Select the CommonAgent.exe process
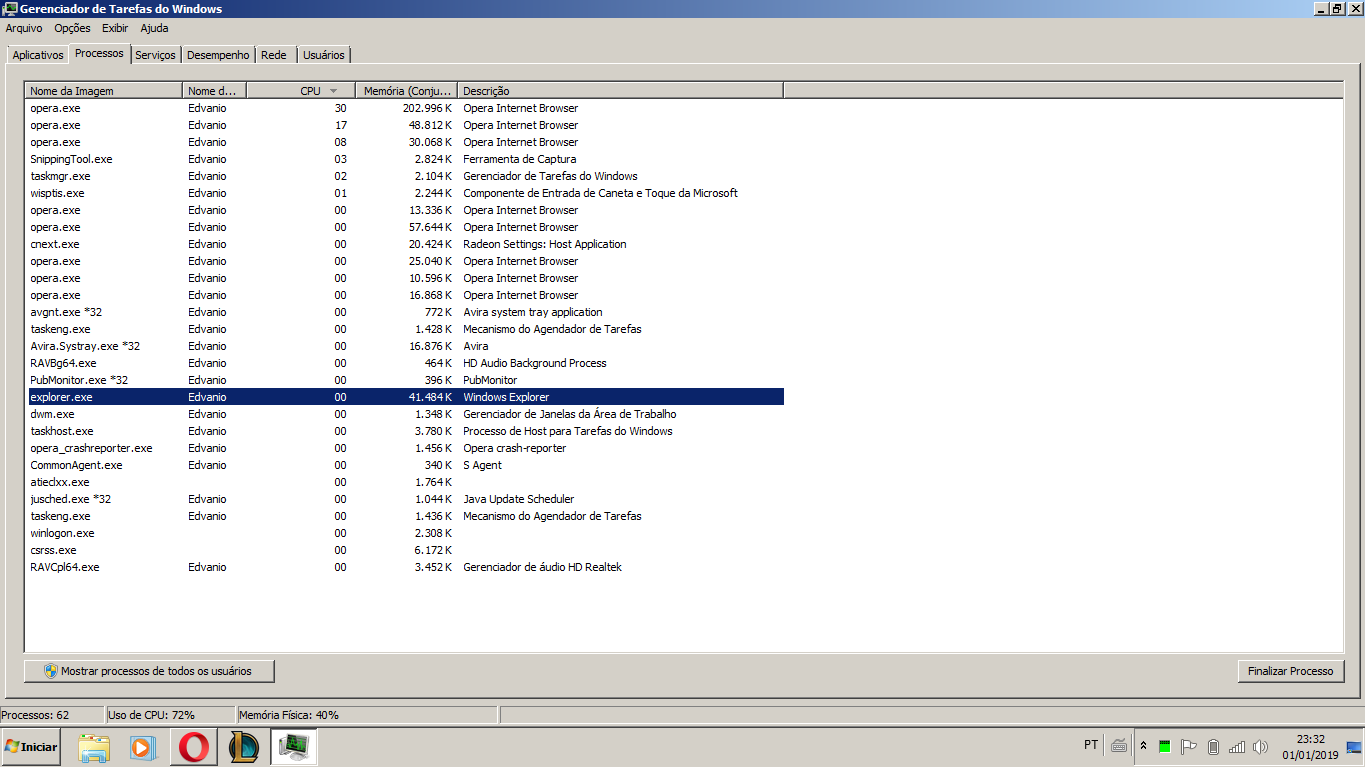This screenshot has width=1365, height=767. click(x=404, y=465)
